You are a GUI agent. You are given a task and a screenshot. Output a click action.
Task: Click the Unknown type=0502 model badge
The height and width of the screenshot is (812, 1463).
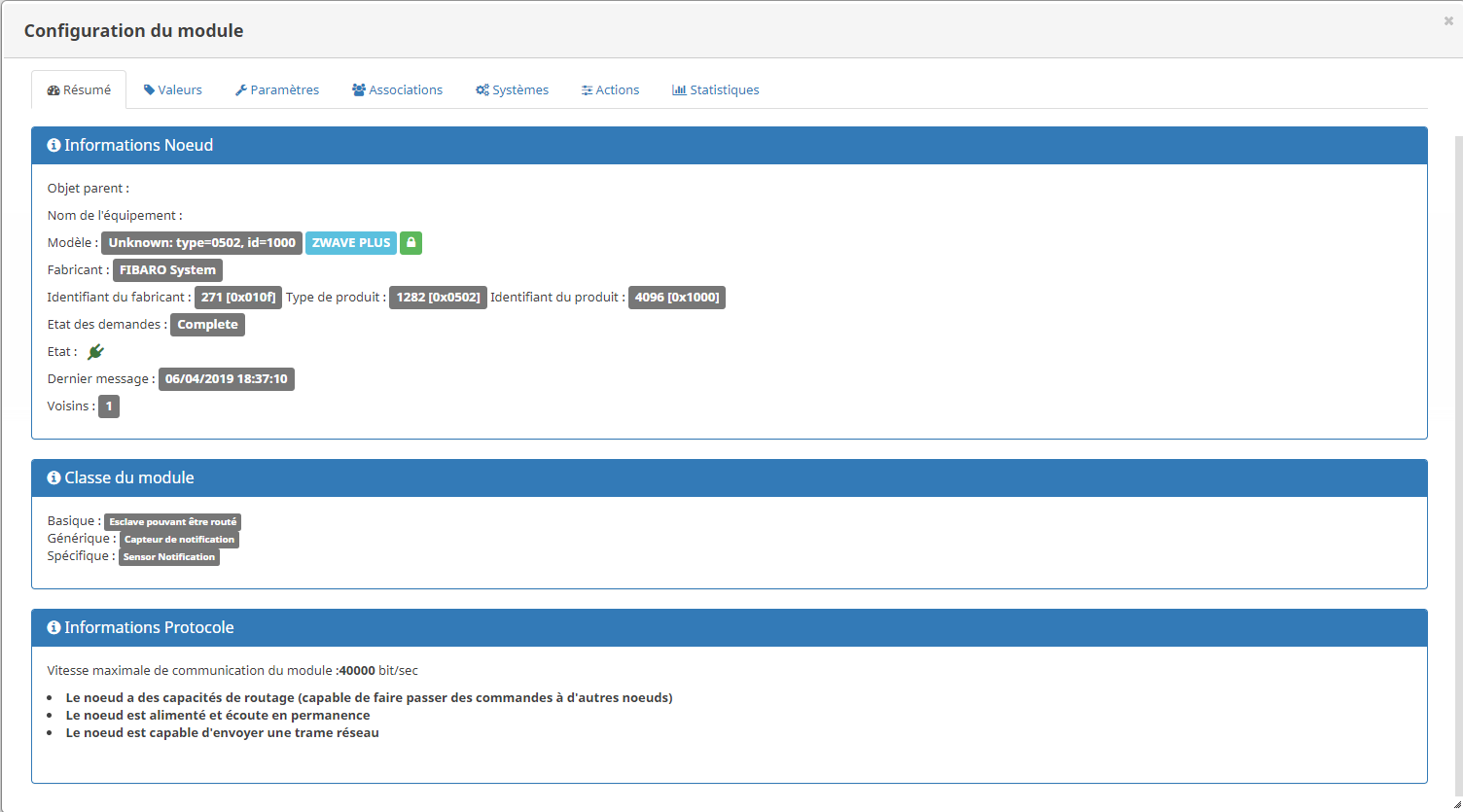[201, 243]
